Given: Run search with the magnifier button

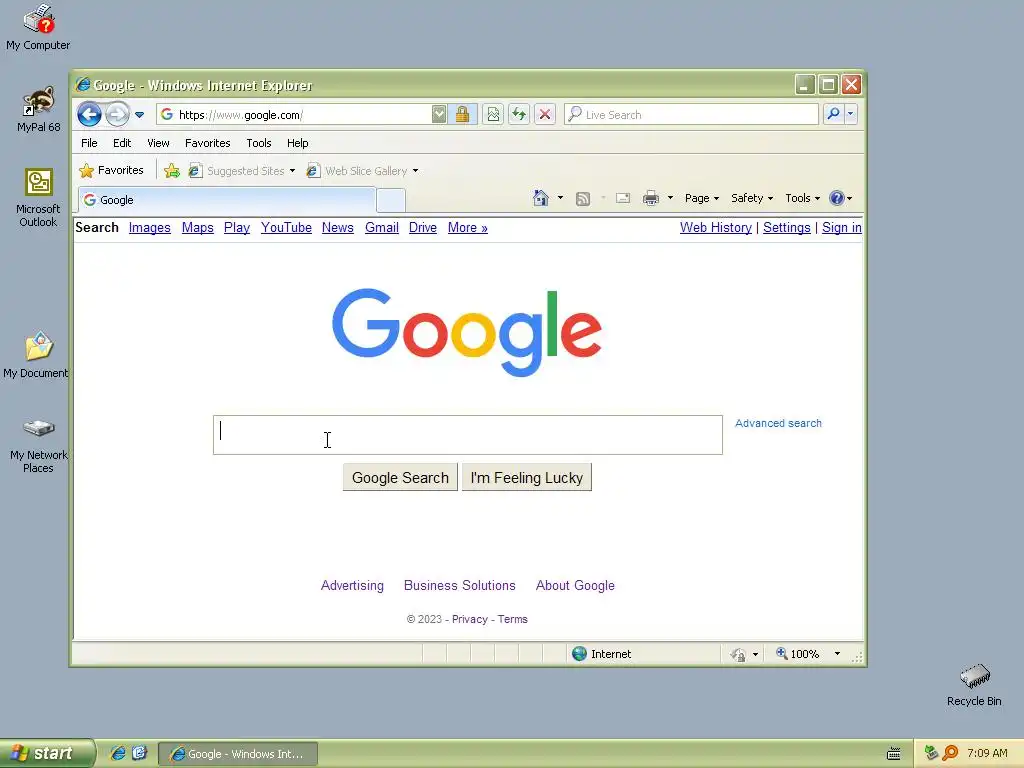Looking at the screenshot, I should 833,114.
